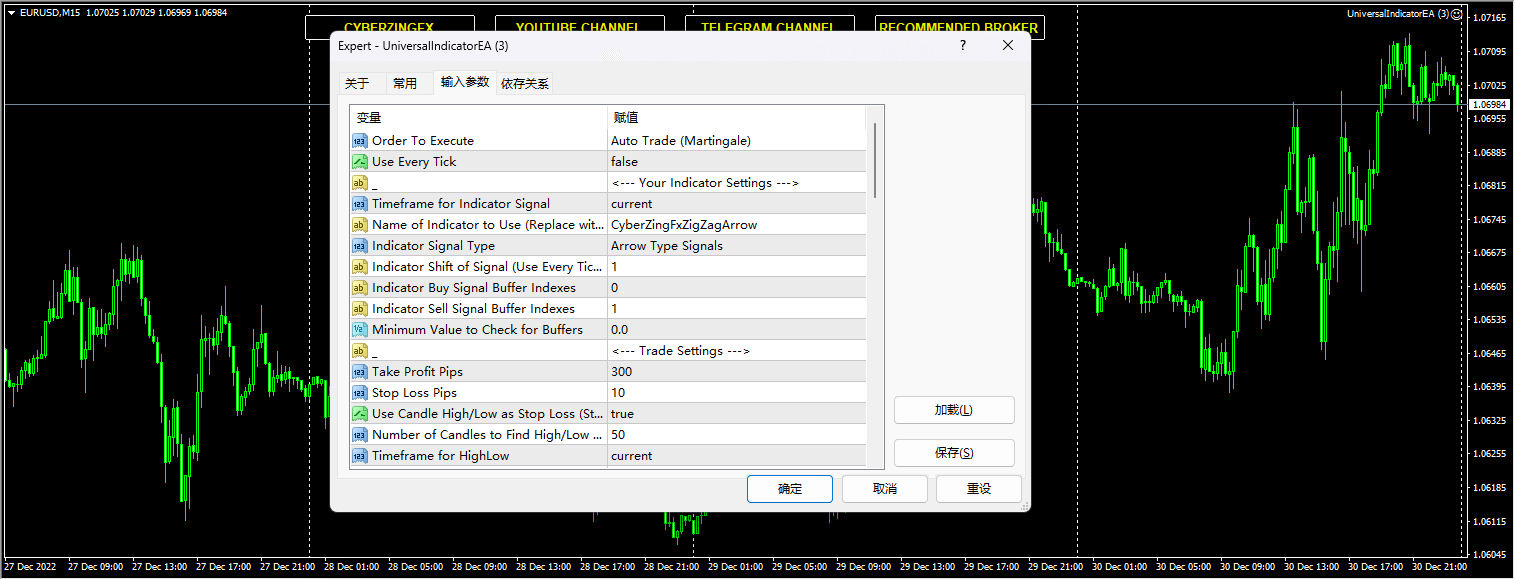Click the icon beside Stop Loss Pips
Screen dimensions: 1515x580
[359, 393]
